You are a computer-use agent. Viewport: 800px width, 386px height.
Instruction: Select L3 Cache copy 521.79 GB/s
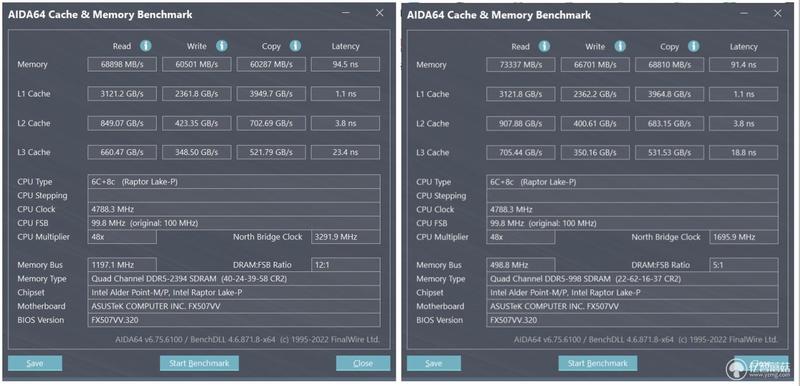pyautogui.click(x=271, y=152)
